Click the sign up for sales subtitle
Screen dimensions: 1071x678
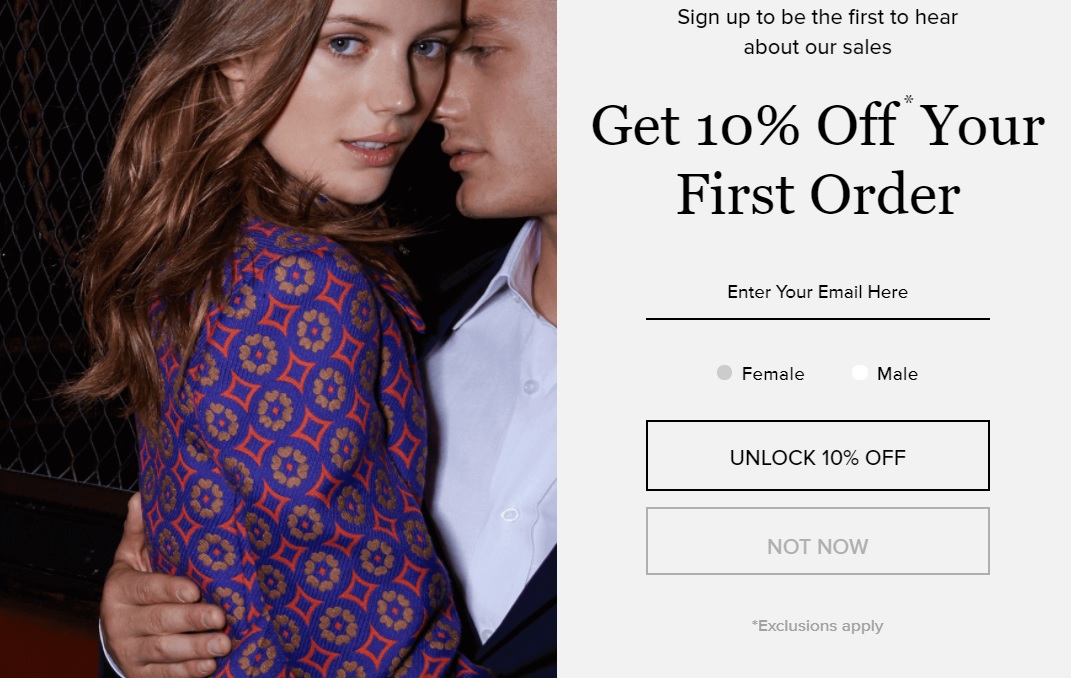pyautogui.click(x=818, y=32)
